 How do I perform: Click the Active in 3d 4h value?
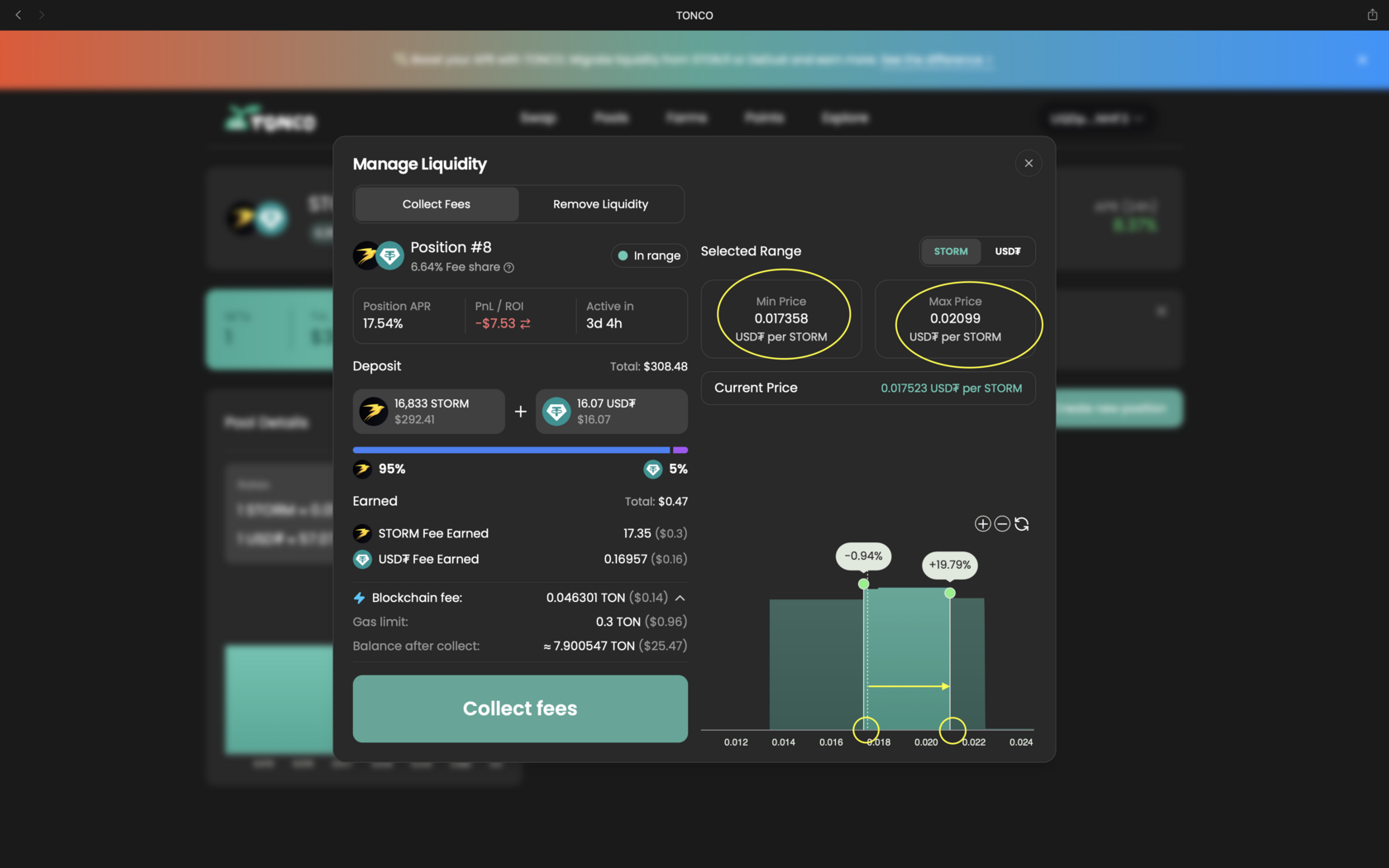604,324
